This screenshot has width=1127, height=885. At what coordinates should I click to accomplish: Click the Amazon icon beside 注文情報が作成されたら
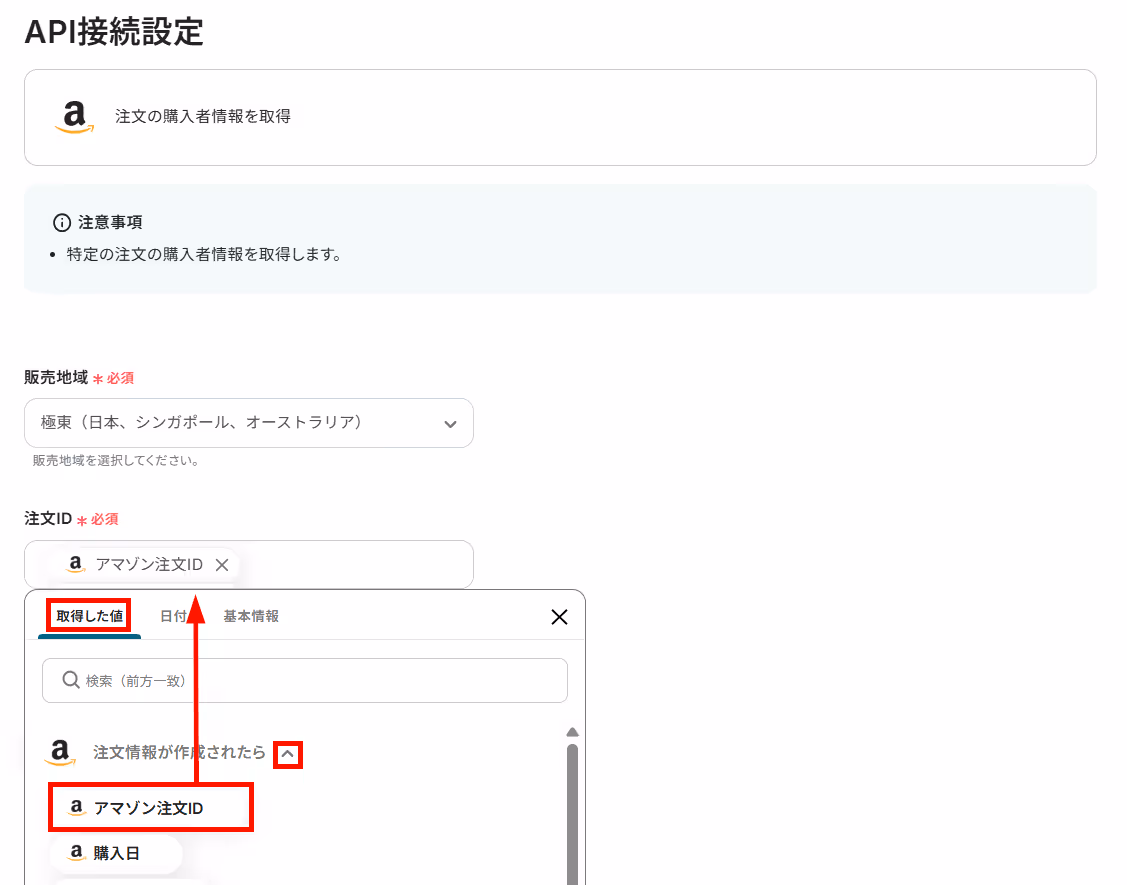tap(60, 753)
